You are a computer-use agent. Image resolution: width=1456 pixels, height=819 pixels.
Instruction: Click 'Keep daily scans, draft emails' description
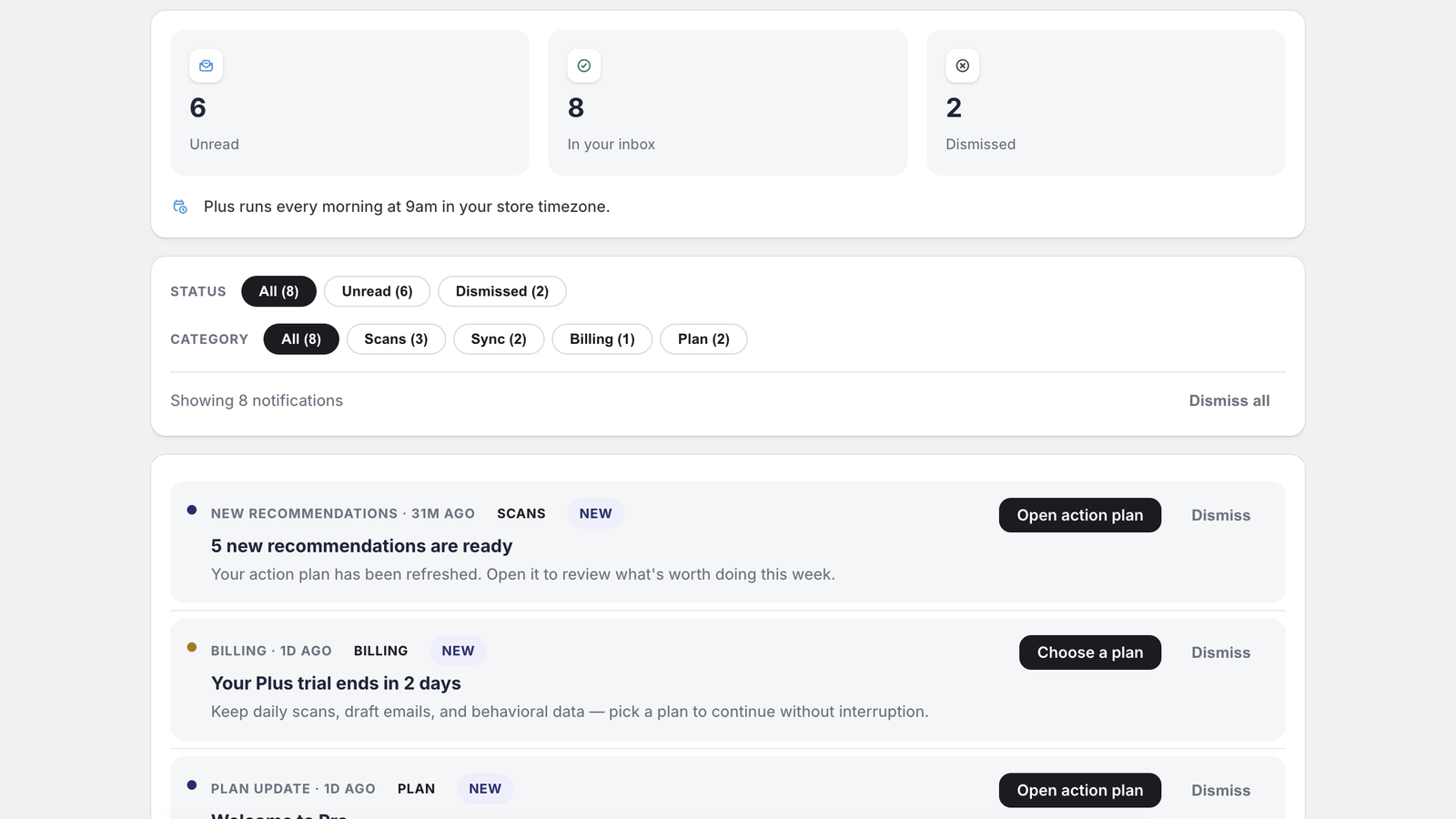click(570, 712)
